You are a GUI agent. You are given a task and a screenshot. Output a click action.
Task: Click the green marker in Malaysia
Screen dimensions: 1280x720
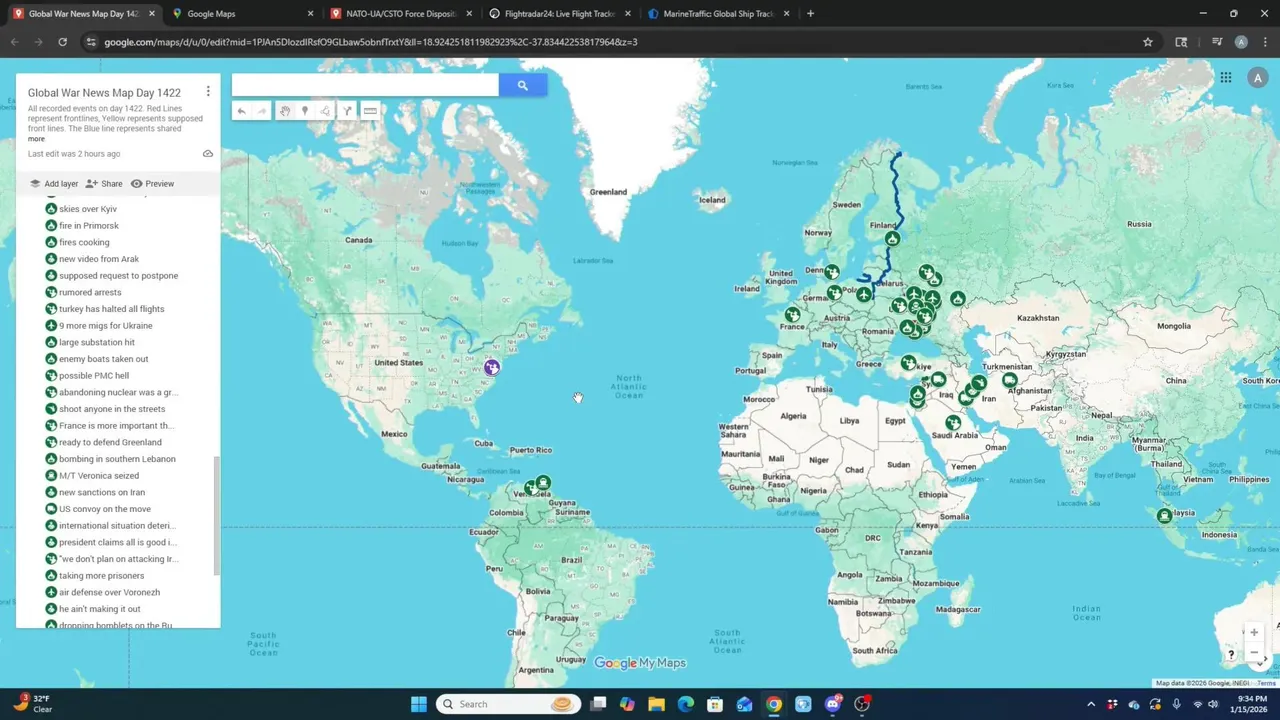tap(1164, 516)
